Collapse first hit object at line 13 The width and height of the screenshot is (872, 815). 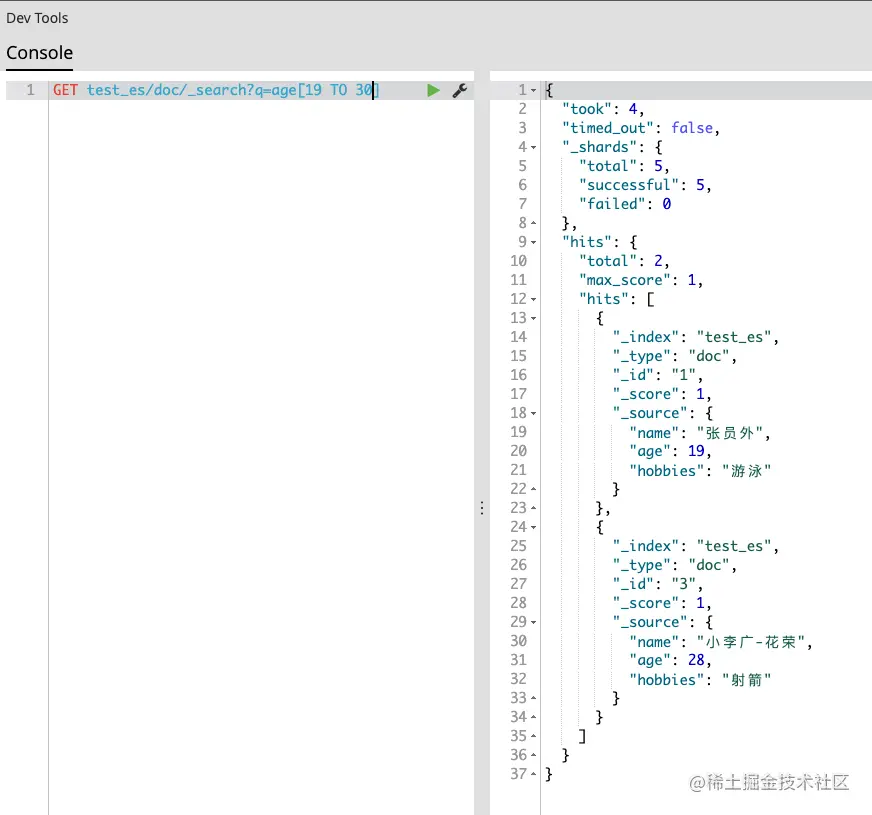tap(533, 318)
